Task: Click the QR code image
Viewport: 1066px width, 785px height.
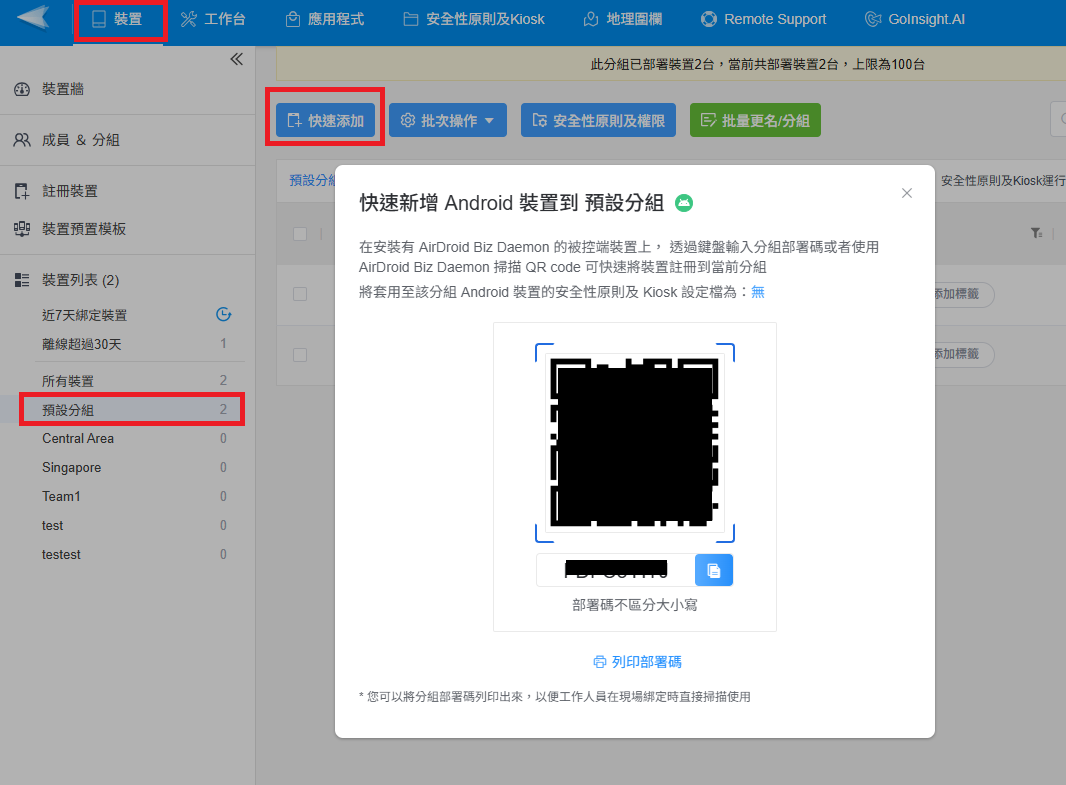Action: coord(635,442)
